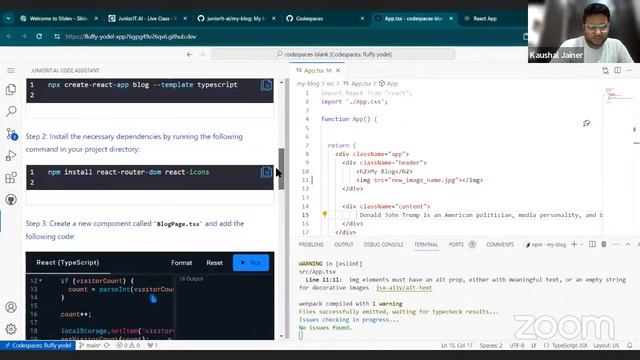Click the Spaces: 2 status bar entry
Screen dimensions: 640x360
point(491,345)
